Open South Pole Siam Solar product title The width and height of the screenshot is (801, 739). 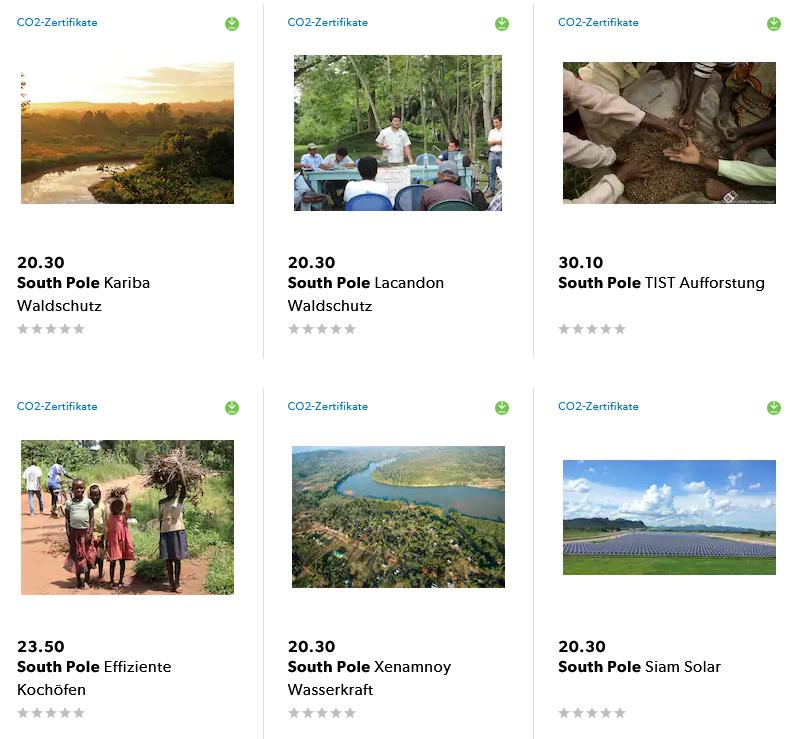pos(640,667)
